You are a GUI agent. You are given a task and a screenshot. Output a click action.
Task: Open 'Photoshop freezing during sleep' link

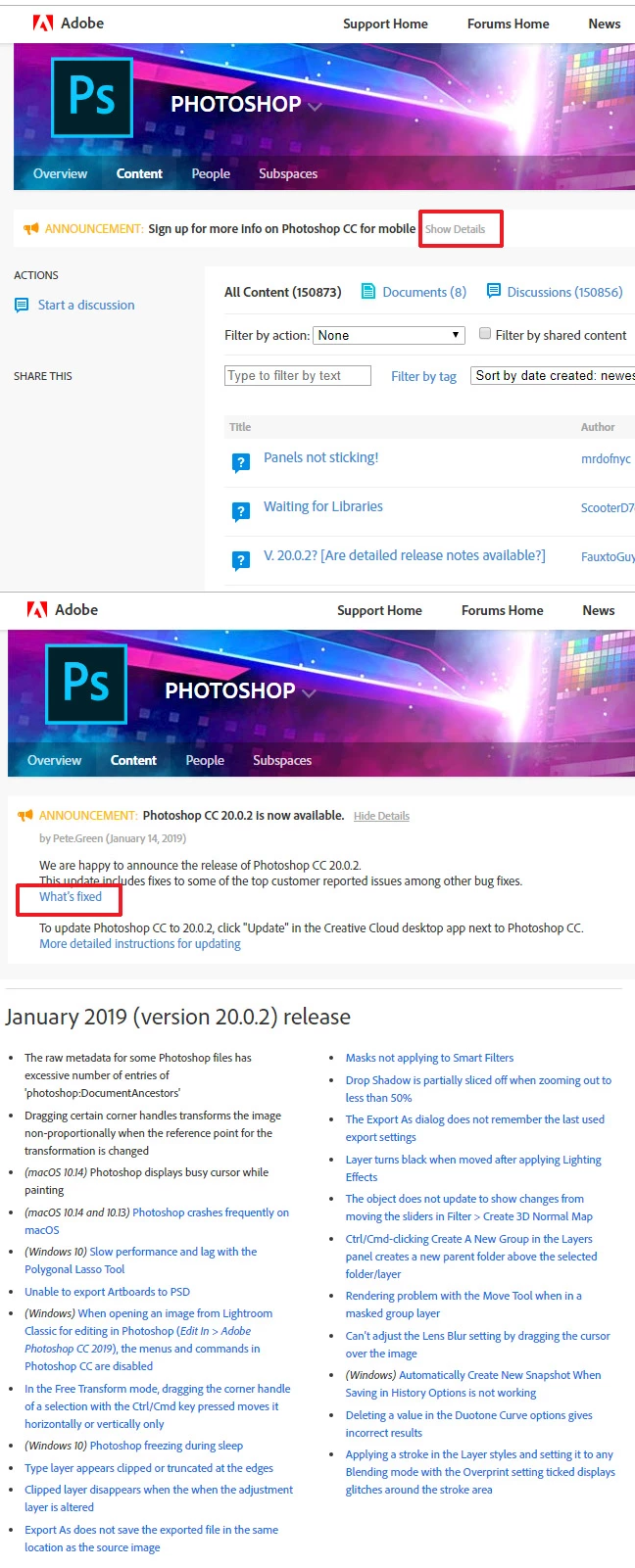(167, 1446)
